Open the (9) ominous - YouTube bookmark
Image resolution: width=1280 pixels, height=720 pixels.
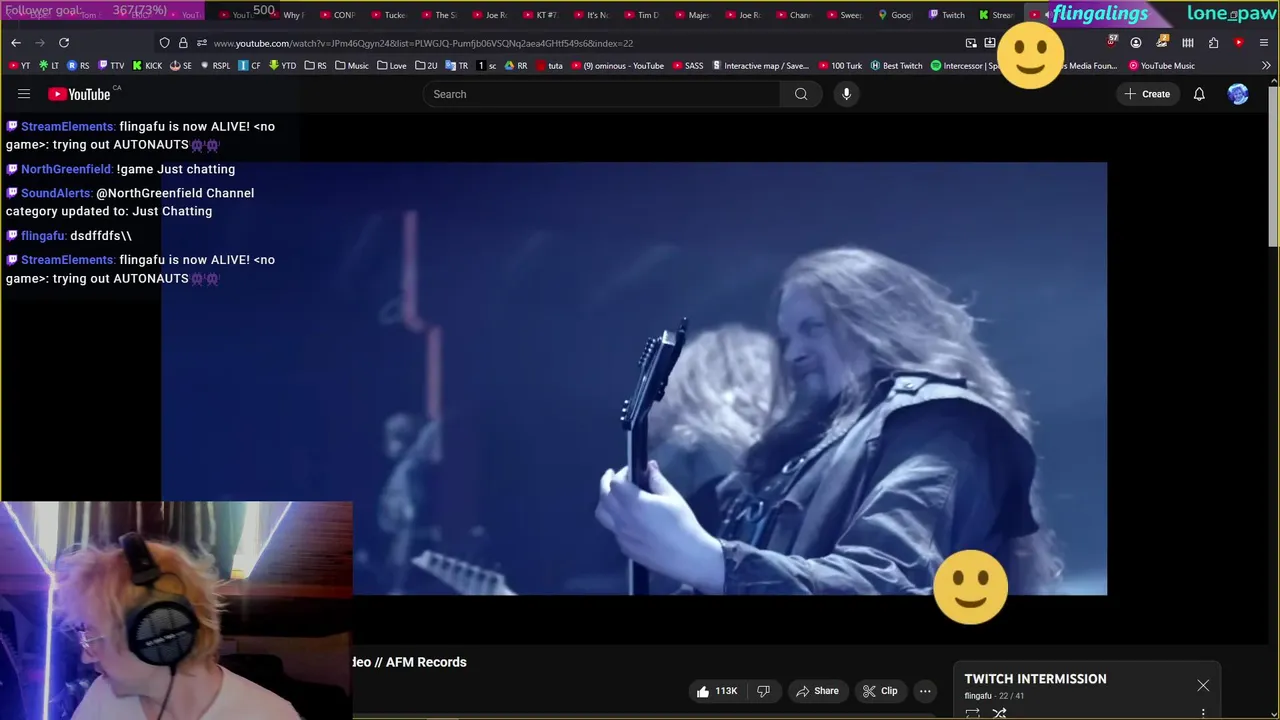617,66
